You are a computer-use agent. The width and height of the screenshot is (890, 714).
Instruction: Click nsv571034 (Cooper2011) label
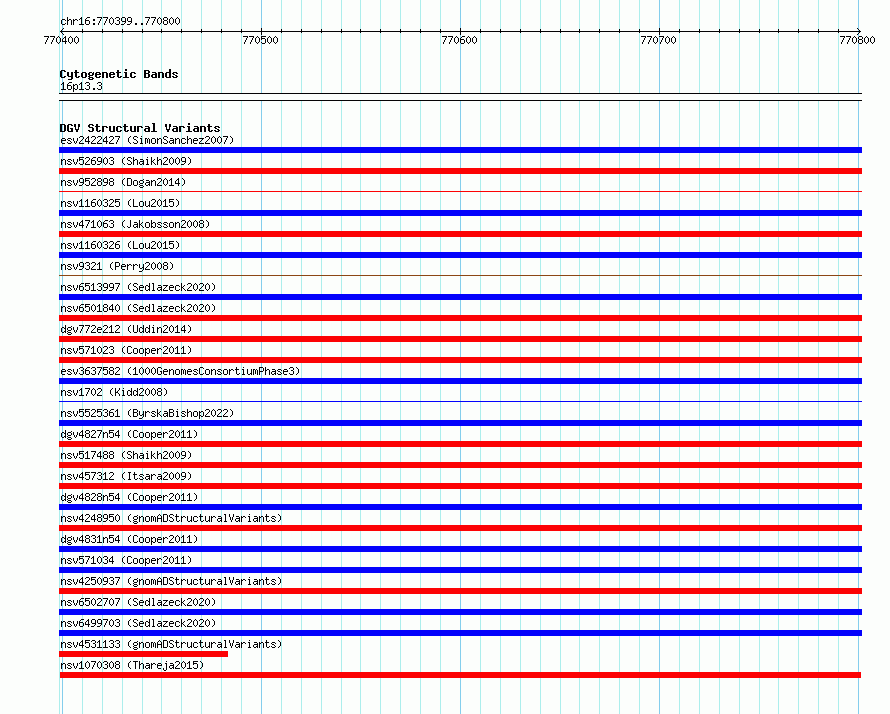126,560
